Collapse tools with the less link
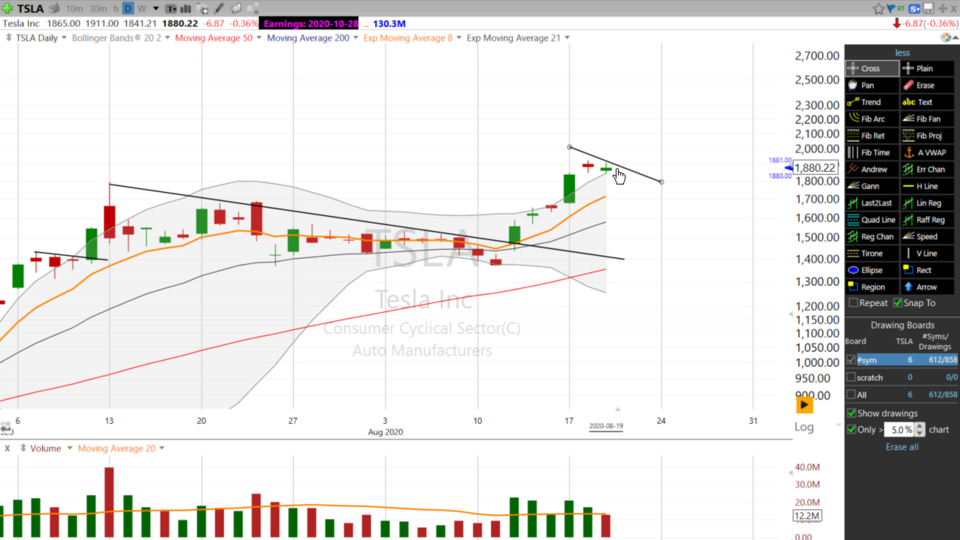Image resolution: width=960 pixels, height=540 pixels. point(901,53)
